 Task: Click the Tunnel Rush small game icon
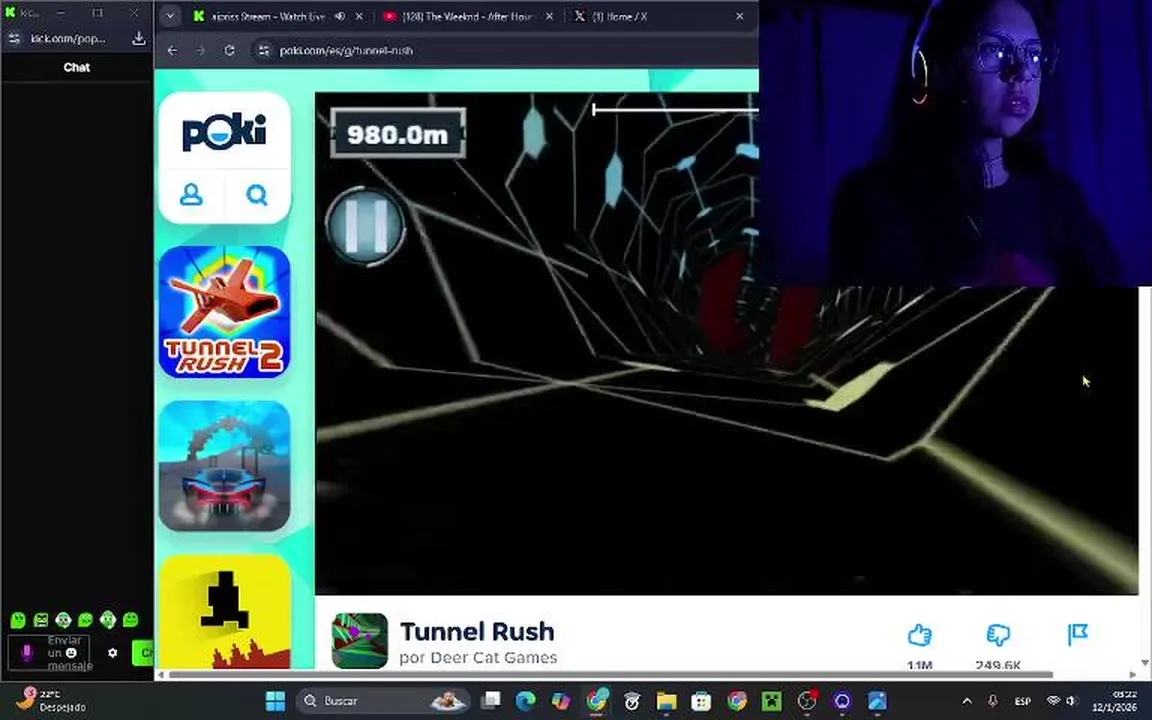(x=359, y=641)
